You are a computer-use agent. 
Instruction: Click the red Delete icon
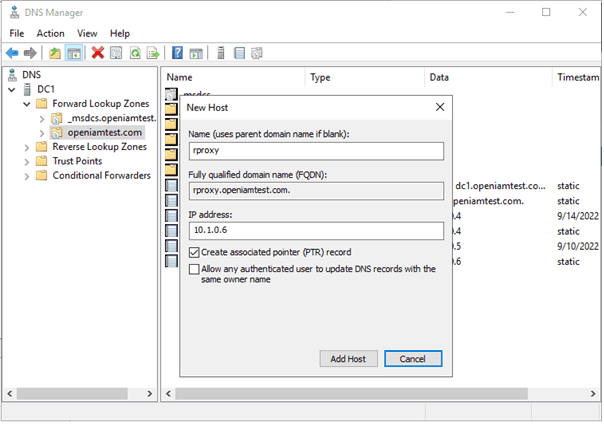coord(98,53)
